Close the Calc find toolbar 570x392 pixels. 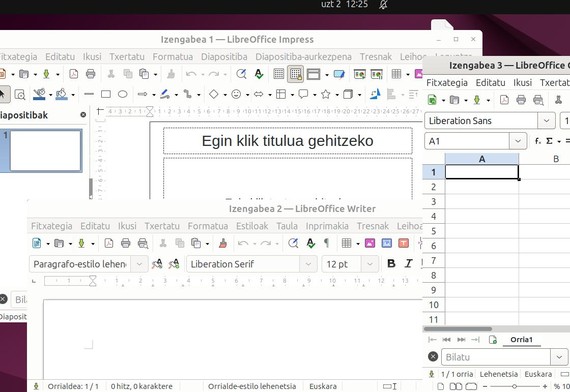[433, 357]
